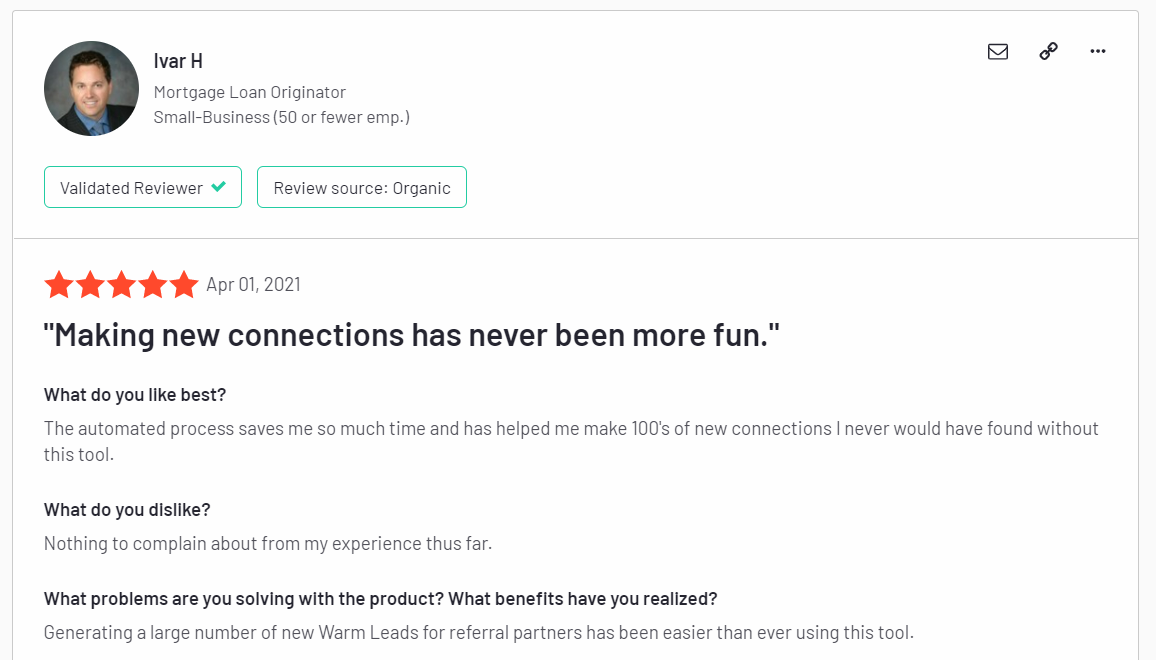
Task: Click the envelope email icon
Action: pos(997,52)
